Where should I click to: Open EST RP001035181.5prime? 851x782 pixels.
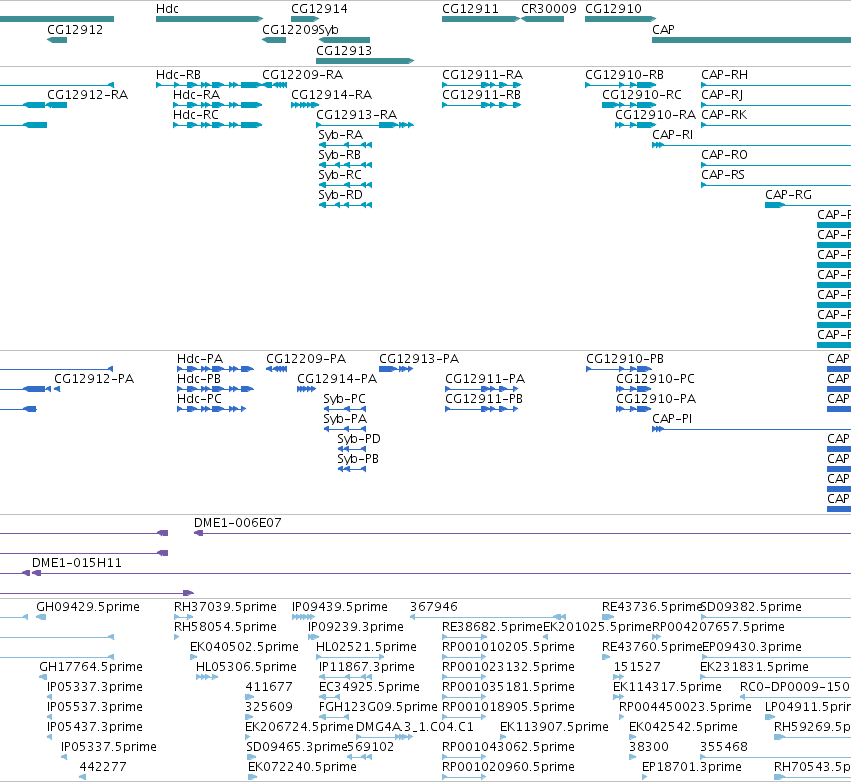click(509, 687)
